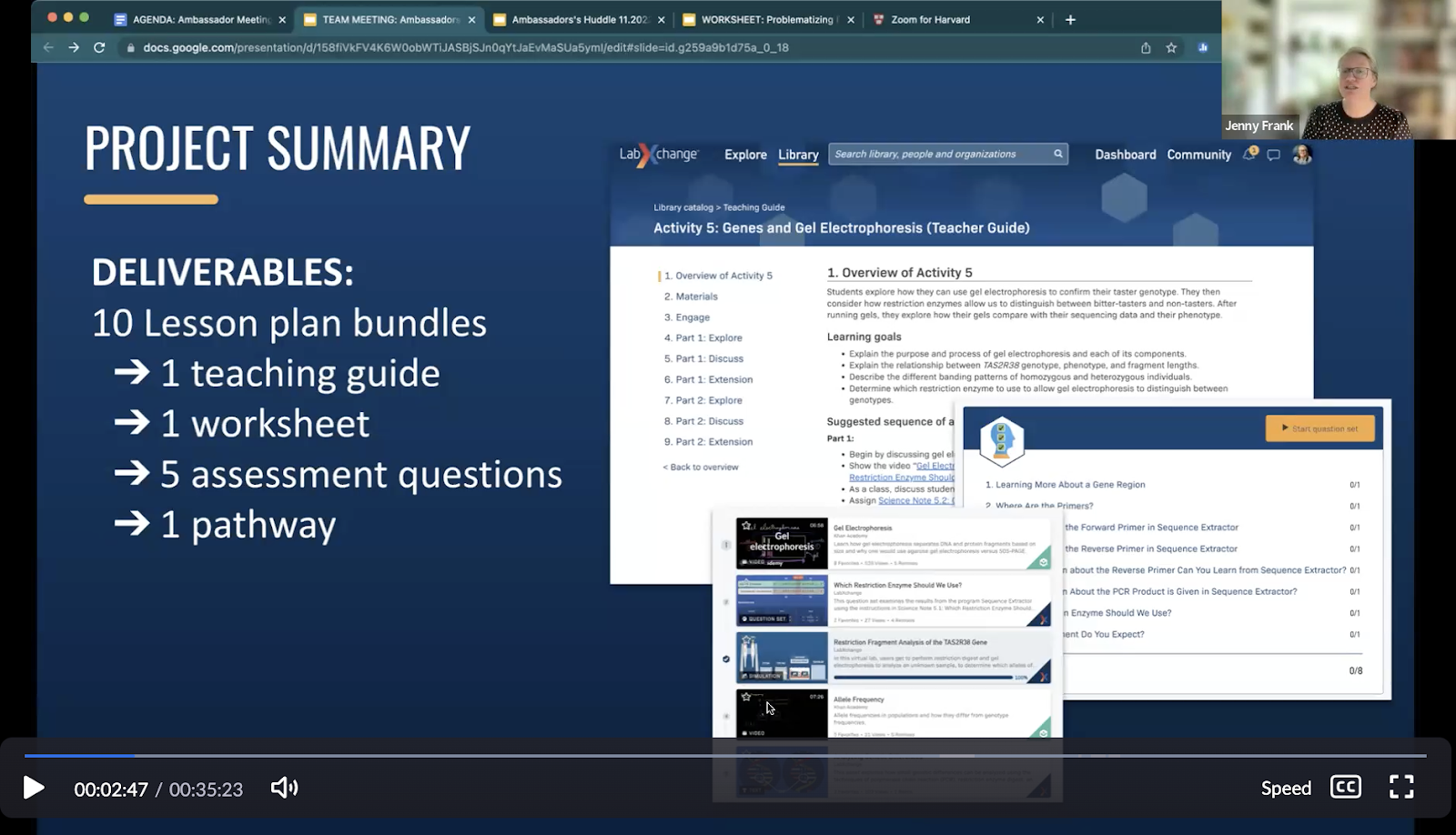1456x835 pixels.
Task: Click the Back to overview link
Action: click(701, 467)
